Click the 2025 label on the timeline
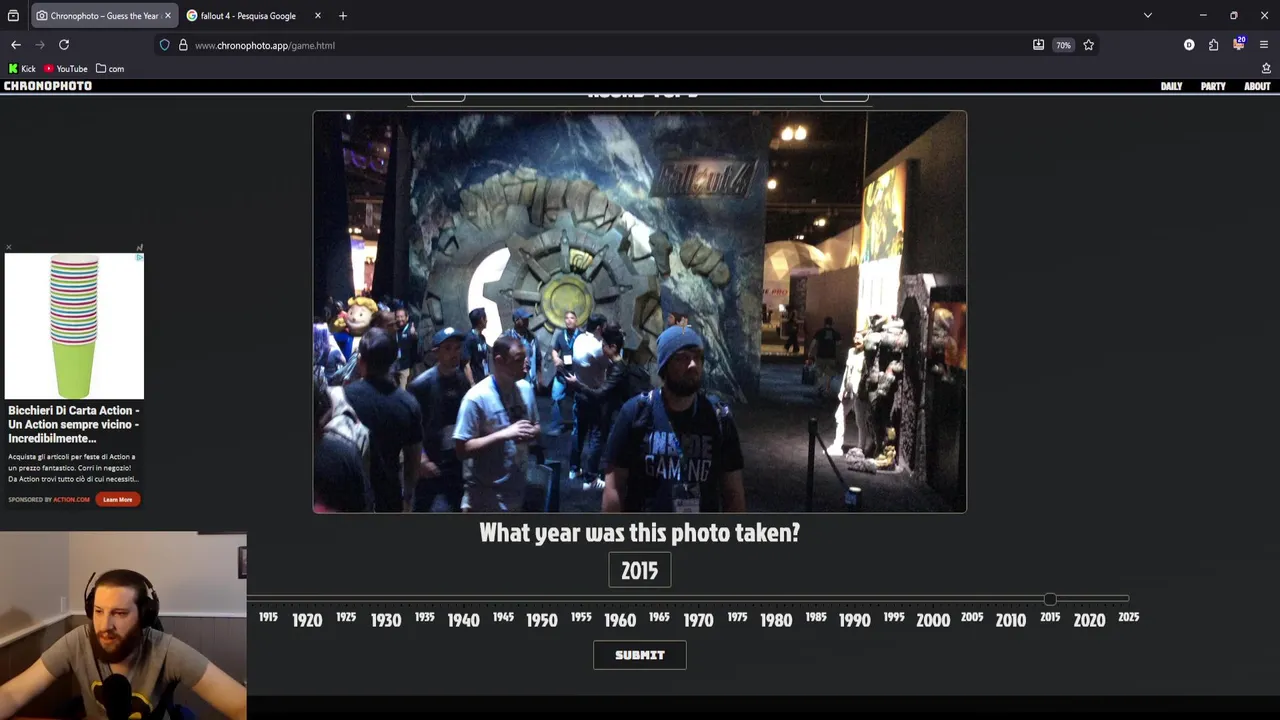The image size is (1280, 720). tap(1129, 617)
